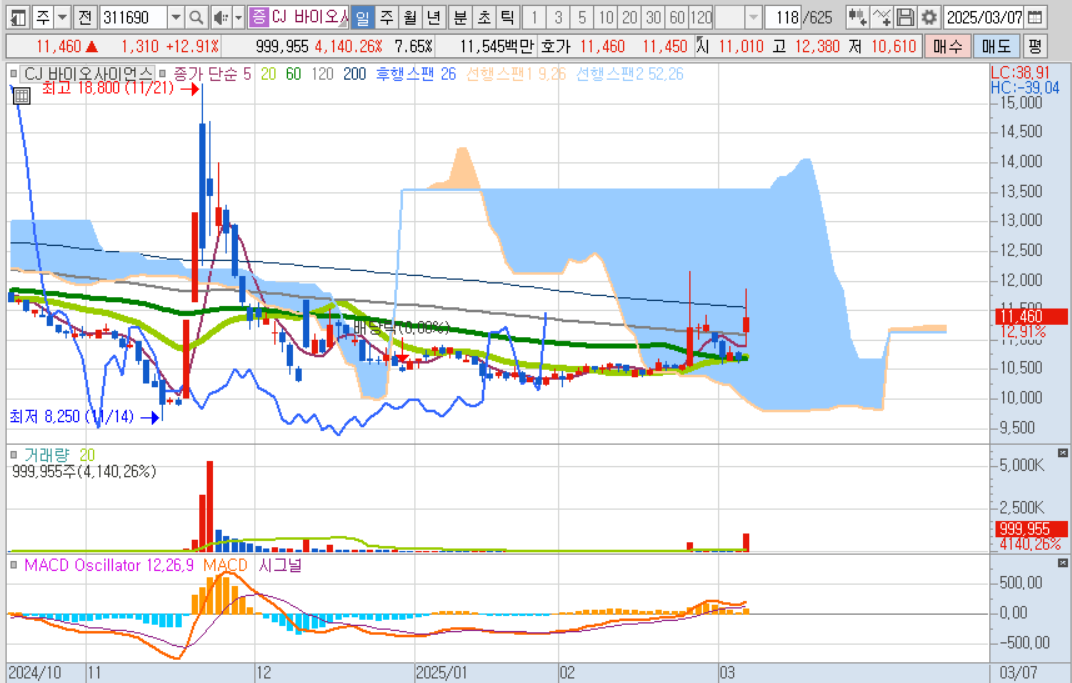
Task: Click the panel layout icon at toolbar start
Action: (x=18, y=17)
